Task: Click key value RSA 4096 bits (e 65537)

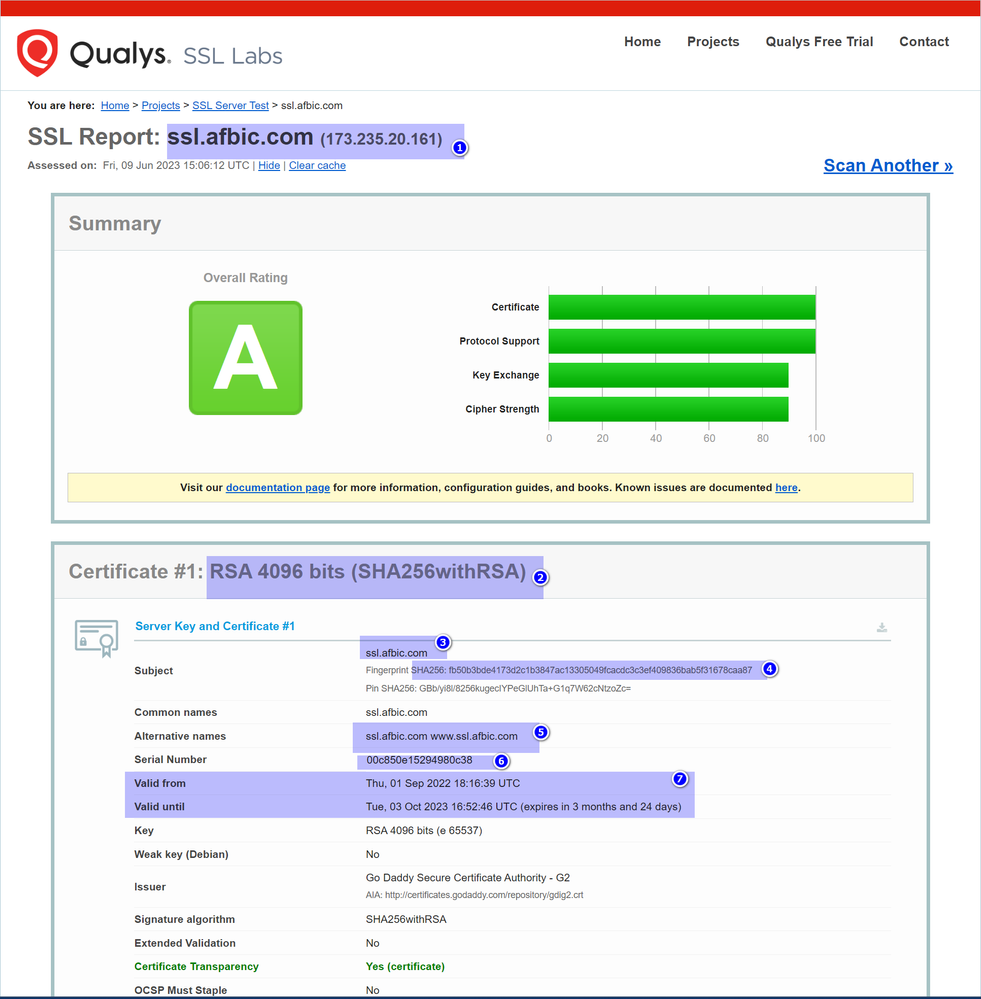Action: pos(424,831)
